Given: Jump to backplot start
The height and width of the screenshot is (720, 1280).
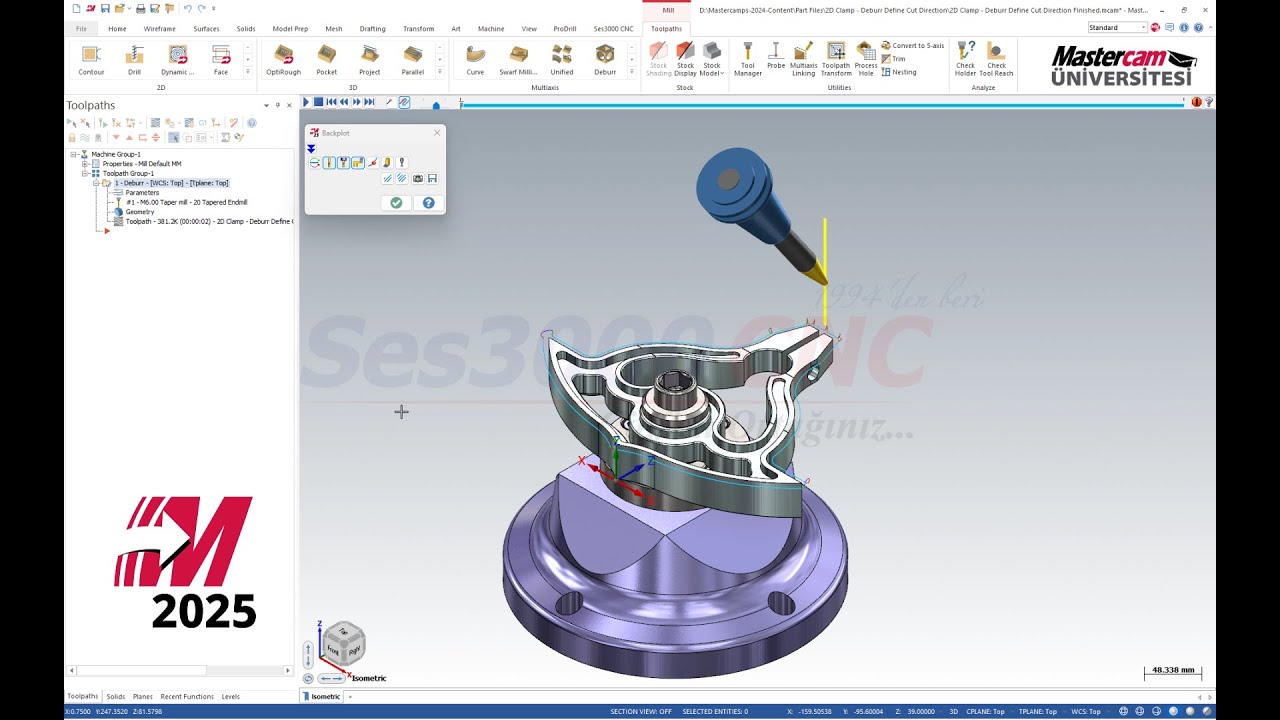Looking at the screenshot, I should (x=331, y=102).
